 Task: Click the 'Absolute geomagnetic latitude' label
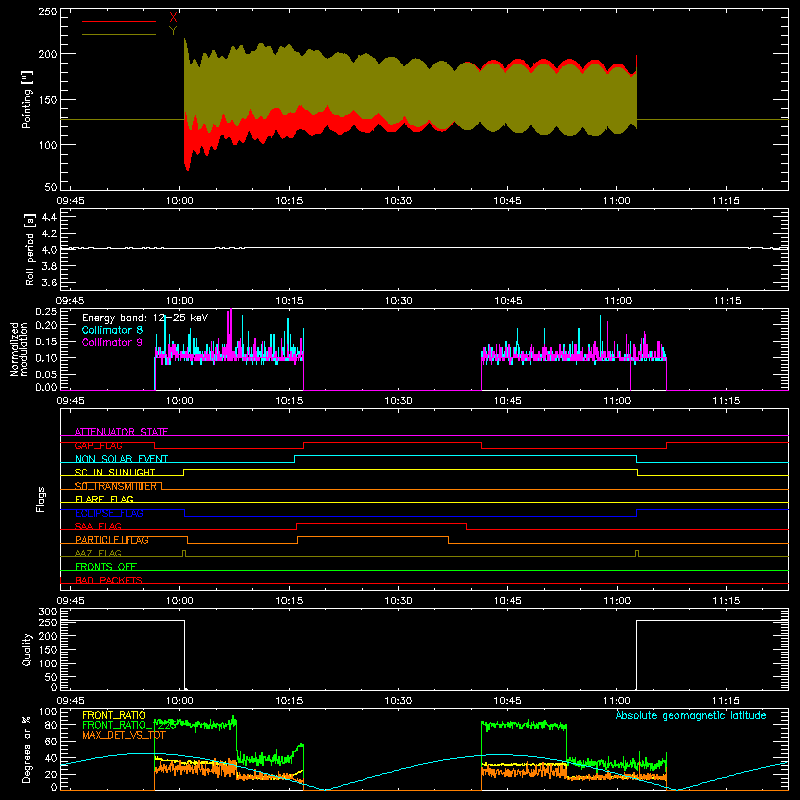pyautogui.click(x=691, y=715)
